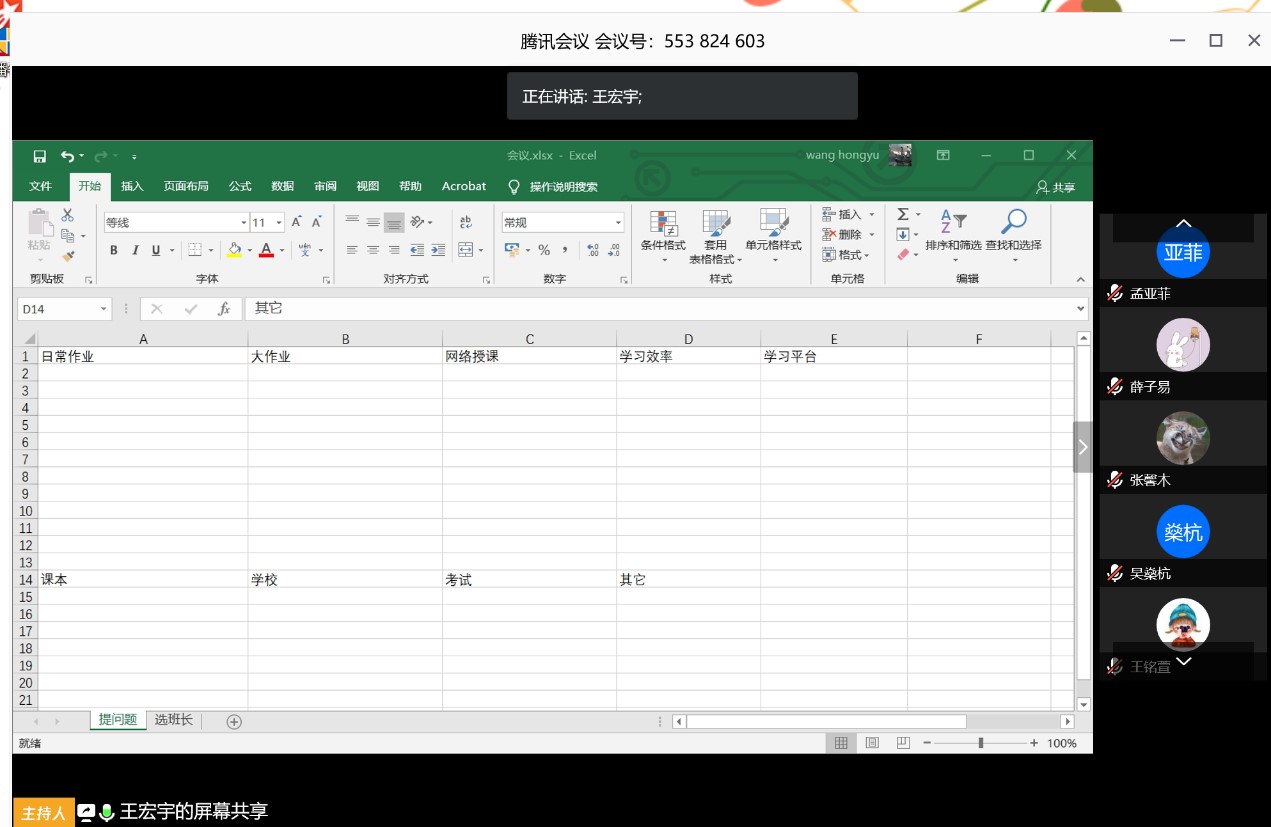
Task: Toggle Bold formatting
Action: [114, 250]
